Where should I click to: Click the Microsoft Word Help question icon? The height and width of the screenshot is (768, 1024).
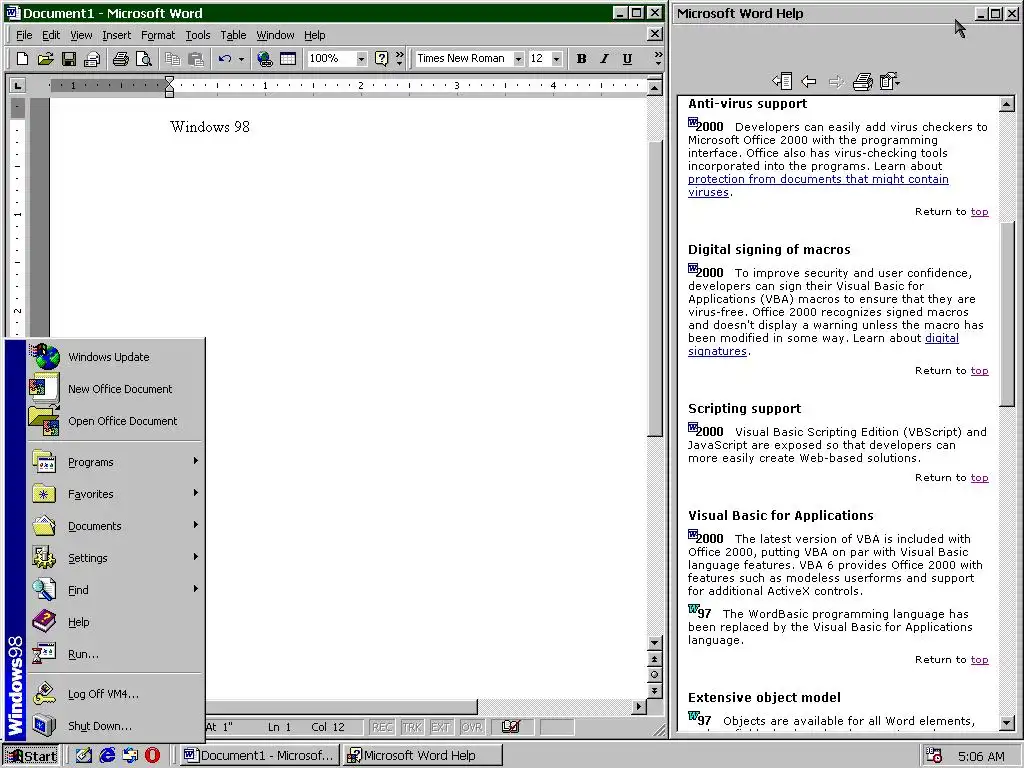(x=381, y=59)
